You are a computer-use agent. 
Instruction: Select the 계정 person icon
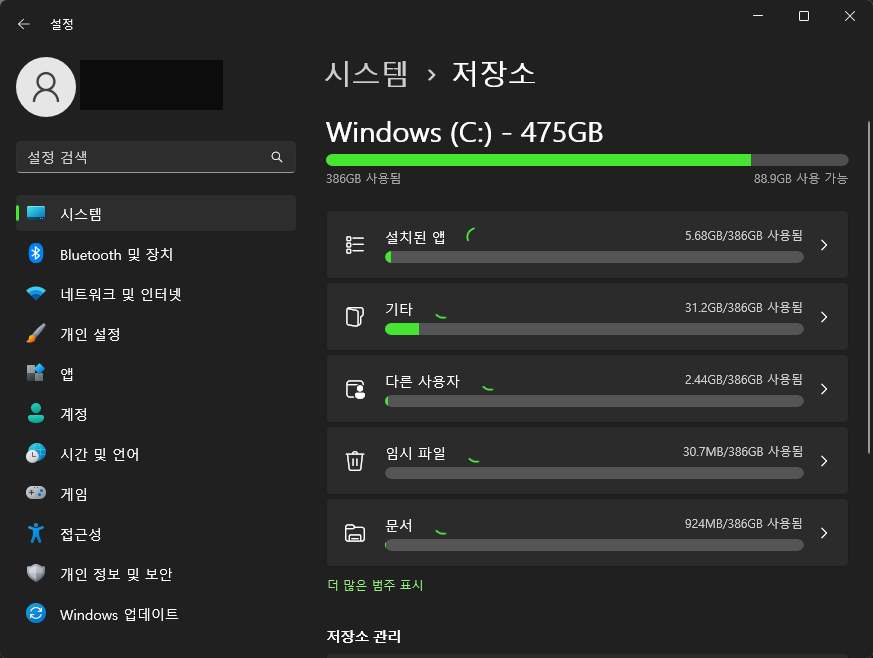pos(36,413)
